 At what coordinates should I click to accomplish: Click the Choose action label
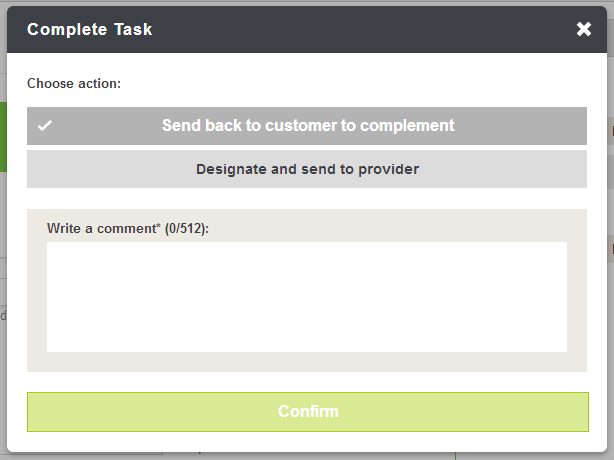74,83
